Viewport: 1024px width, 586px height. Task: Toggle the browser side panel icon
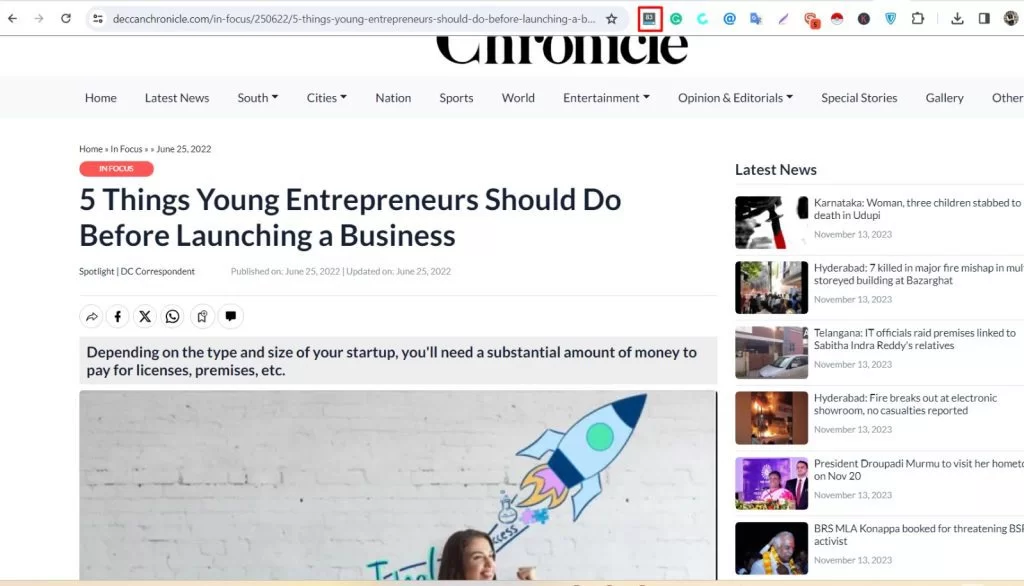pos(984,18)
